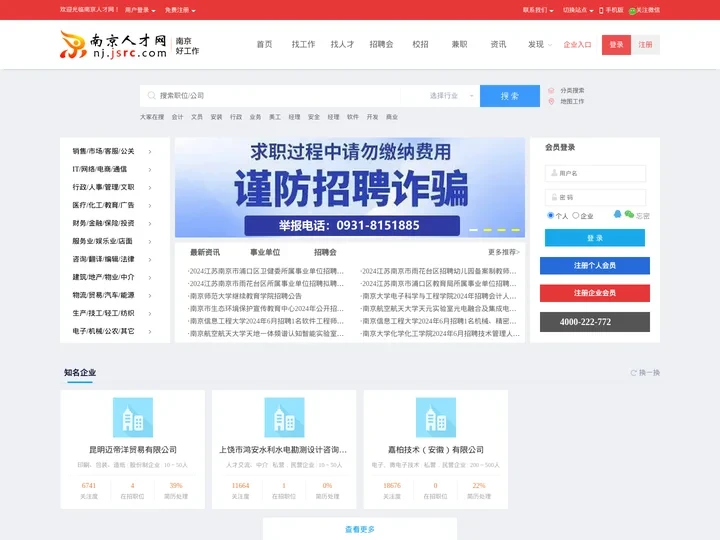
Task: Open the 免费注册 dropdown in top bar
Action: (180, 10)
